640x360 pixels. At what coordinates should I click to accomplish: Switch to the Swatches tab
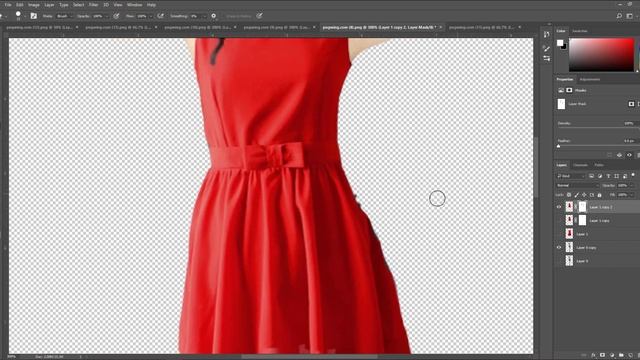[580, 31]
